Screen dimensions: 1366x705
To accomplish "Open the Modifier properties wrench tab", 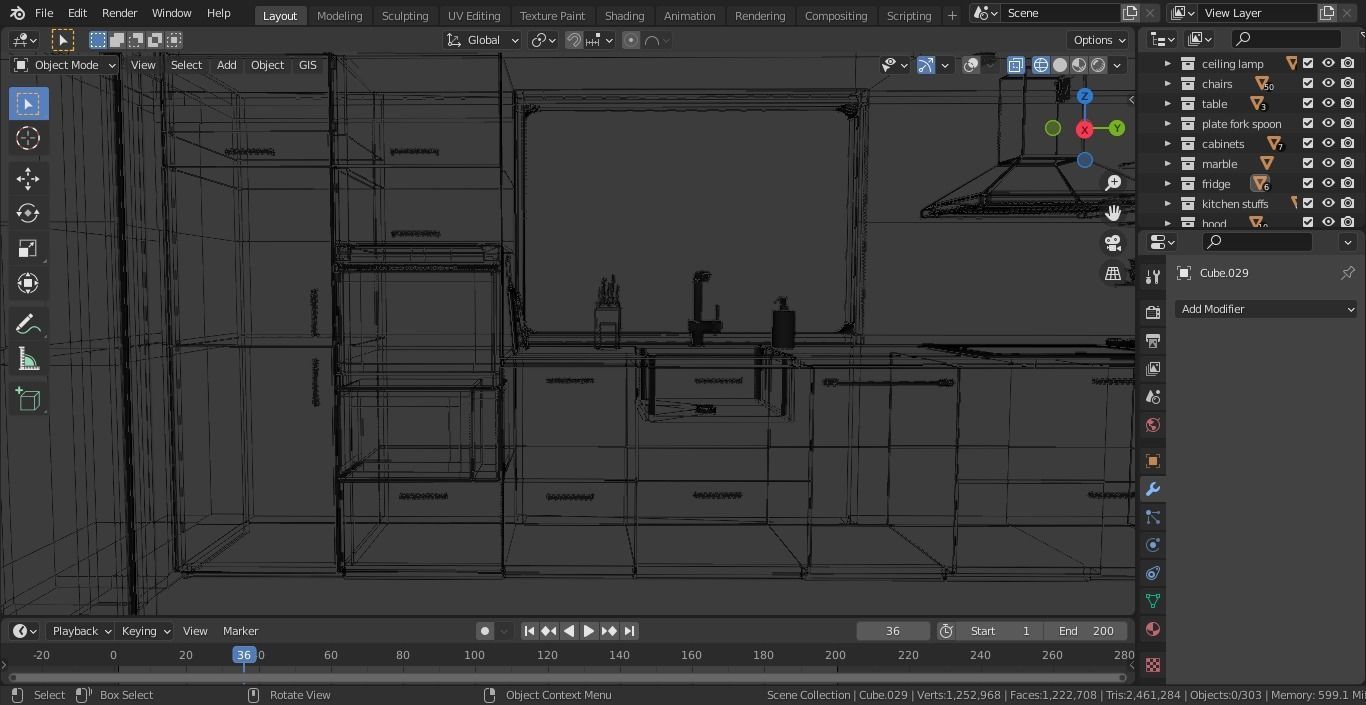I will pyautogui.click(x=1153, y=489).
